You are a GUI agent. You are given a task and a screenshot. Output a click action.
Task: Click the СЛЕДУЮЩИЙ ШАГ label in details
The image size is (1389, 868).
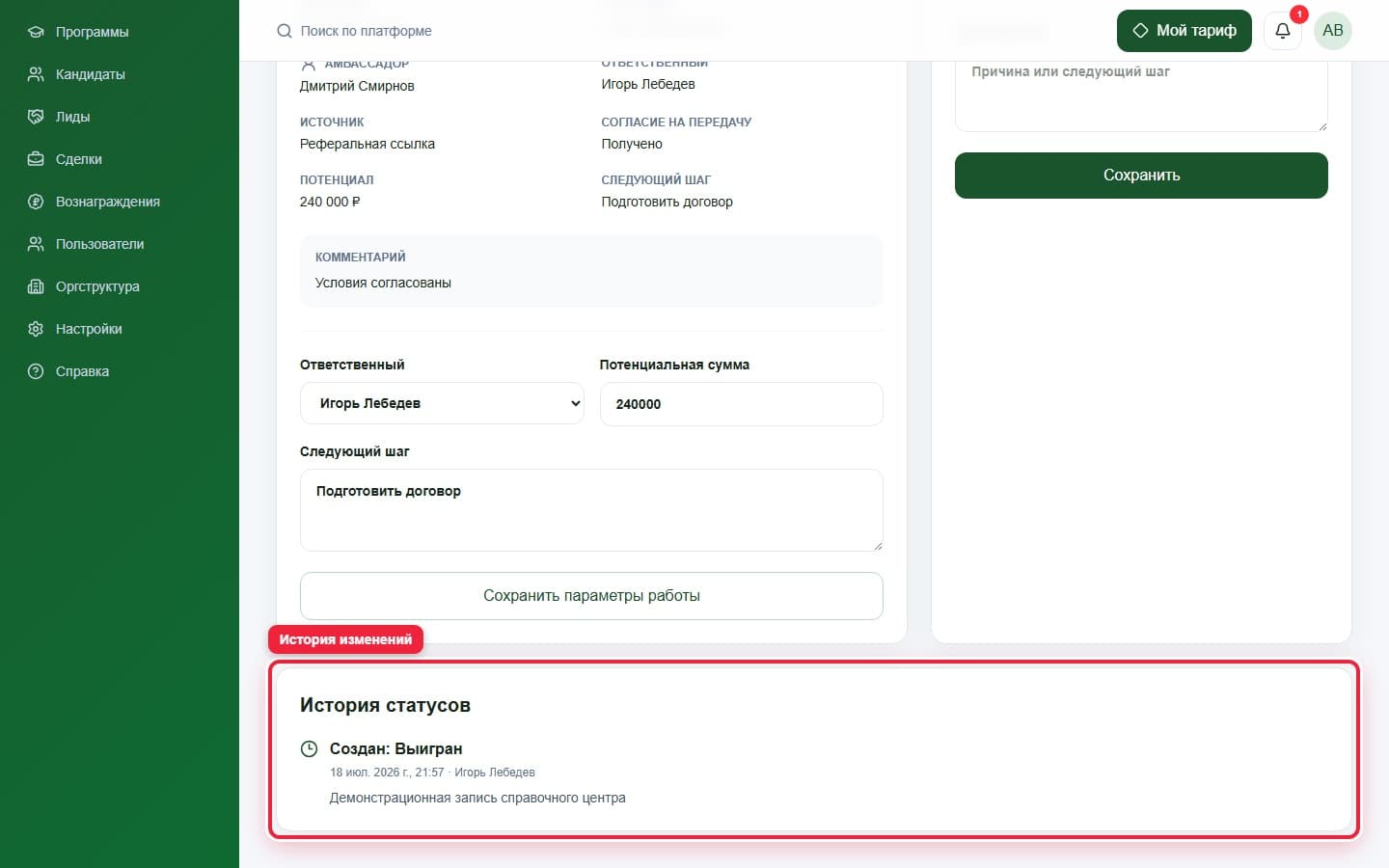tap(656, 180)
